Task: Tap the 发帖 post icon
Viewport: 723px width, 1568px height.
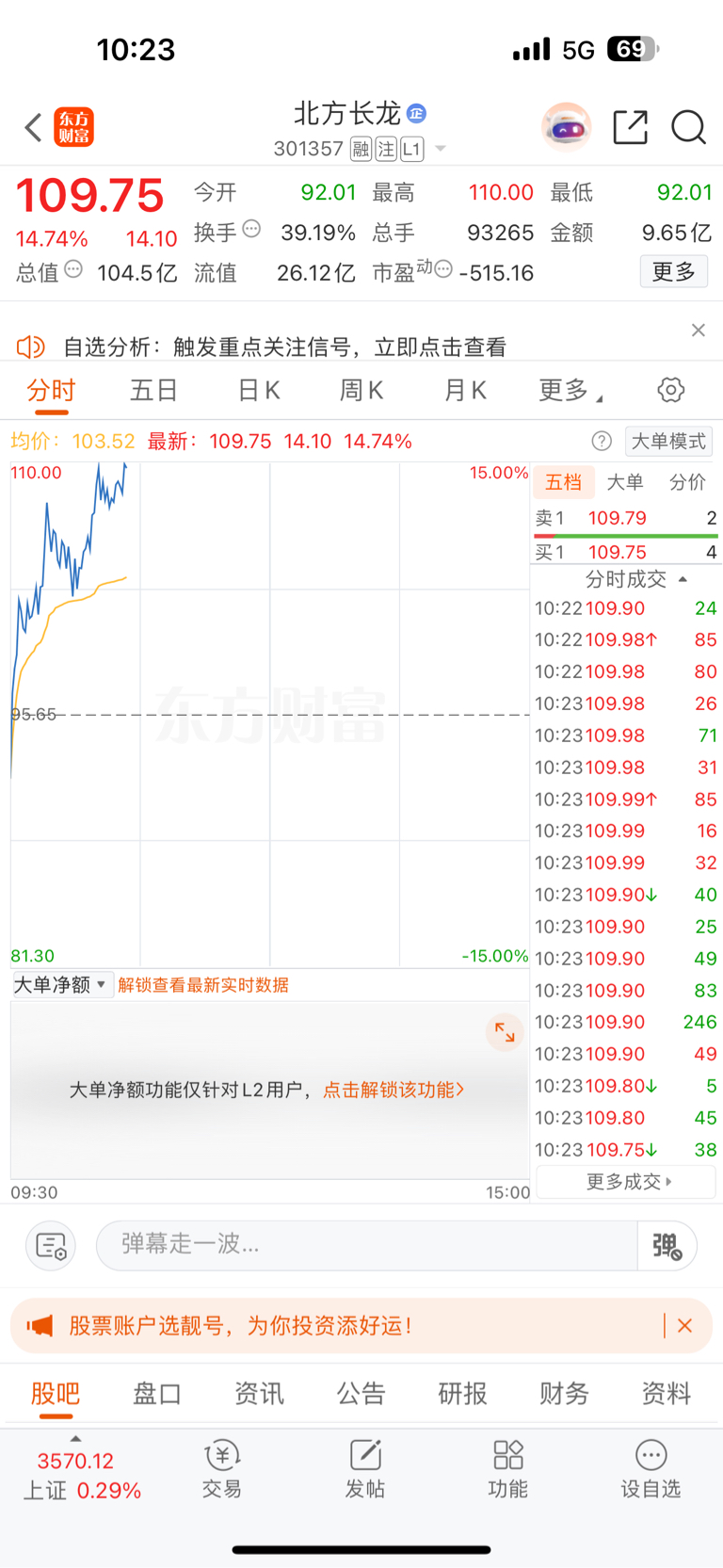Action: tap(365, 1469)
